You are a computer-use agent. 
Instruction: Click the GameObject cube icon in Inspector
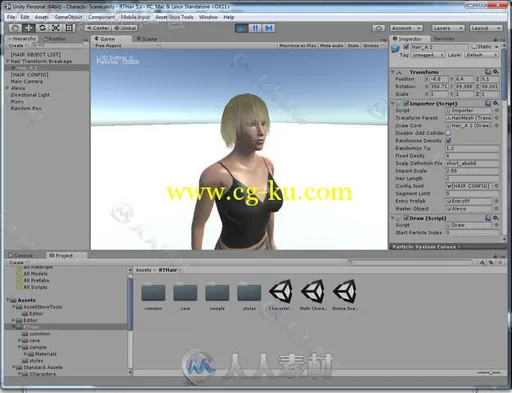(395, 49)
